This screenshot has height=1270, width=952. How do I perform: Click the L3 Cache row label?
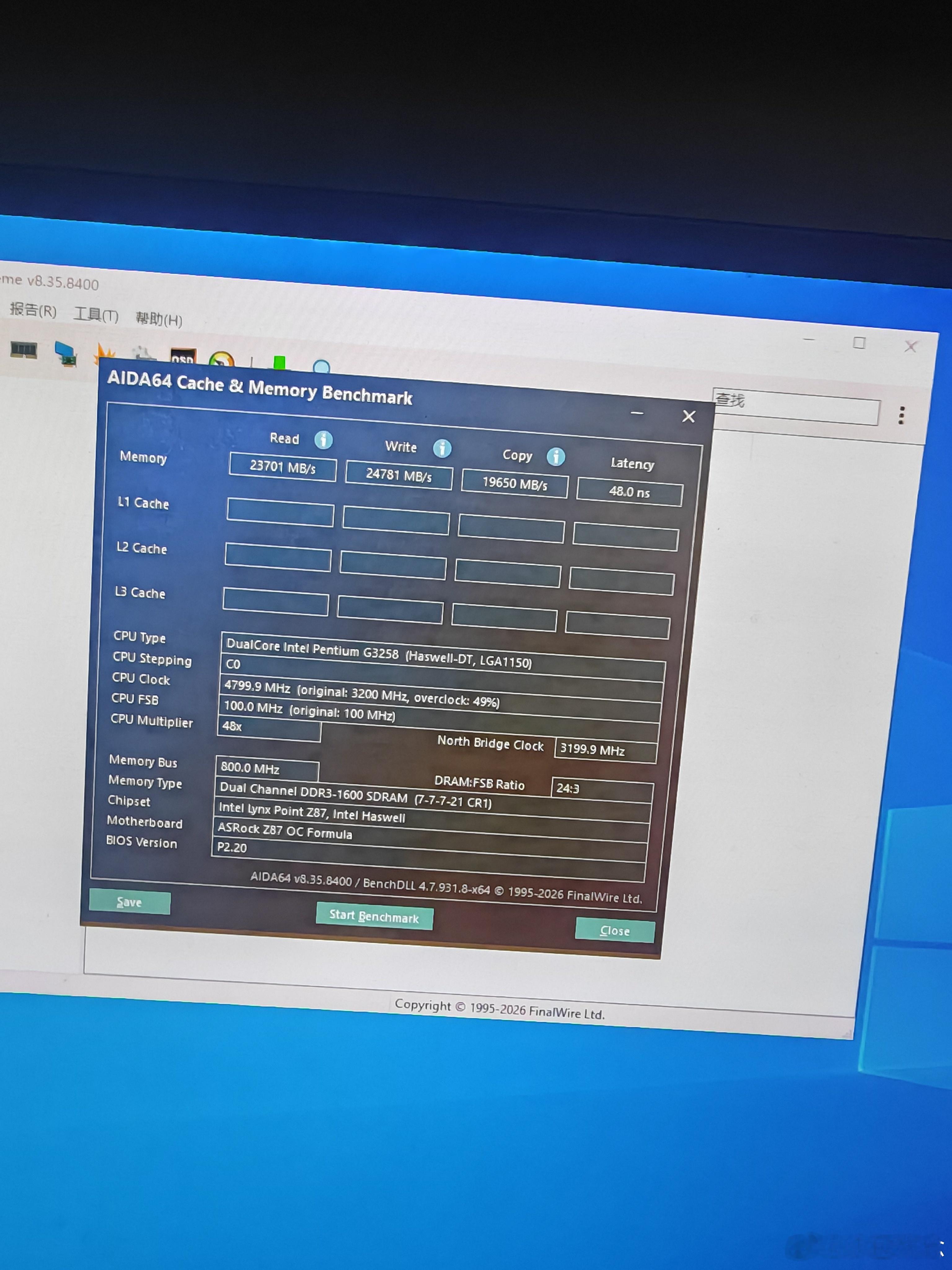140,593
